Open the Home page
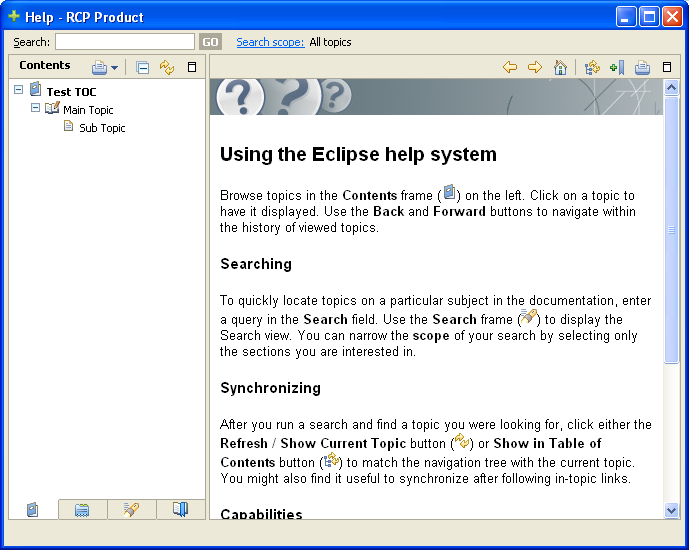This screenshot has width=689, height=550. click(560, 67)
